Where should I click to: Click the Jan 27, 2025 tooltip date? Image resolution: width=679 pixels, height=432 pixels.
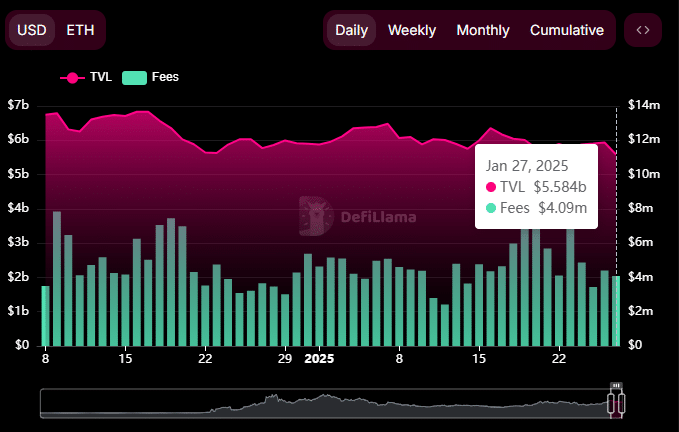[x=525, y=164]
